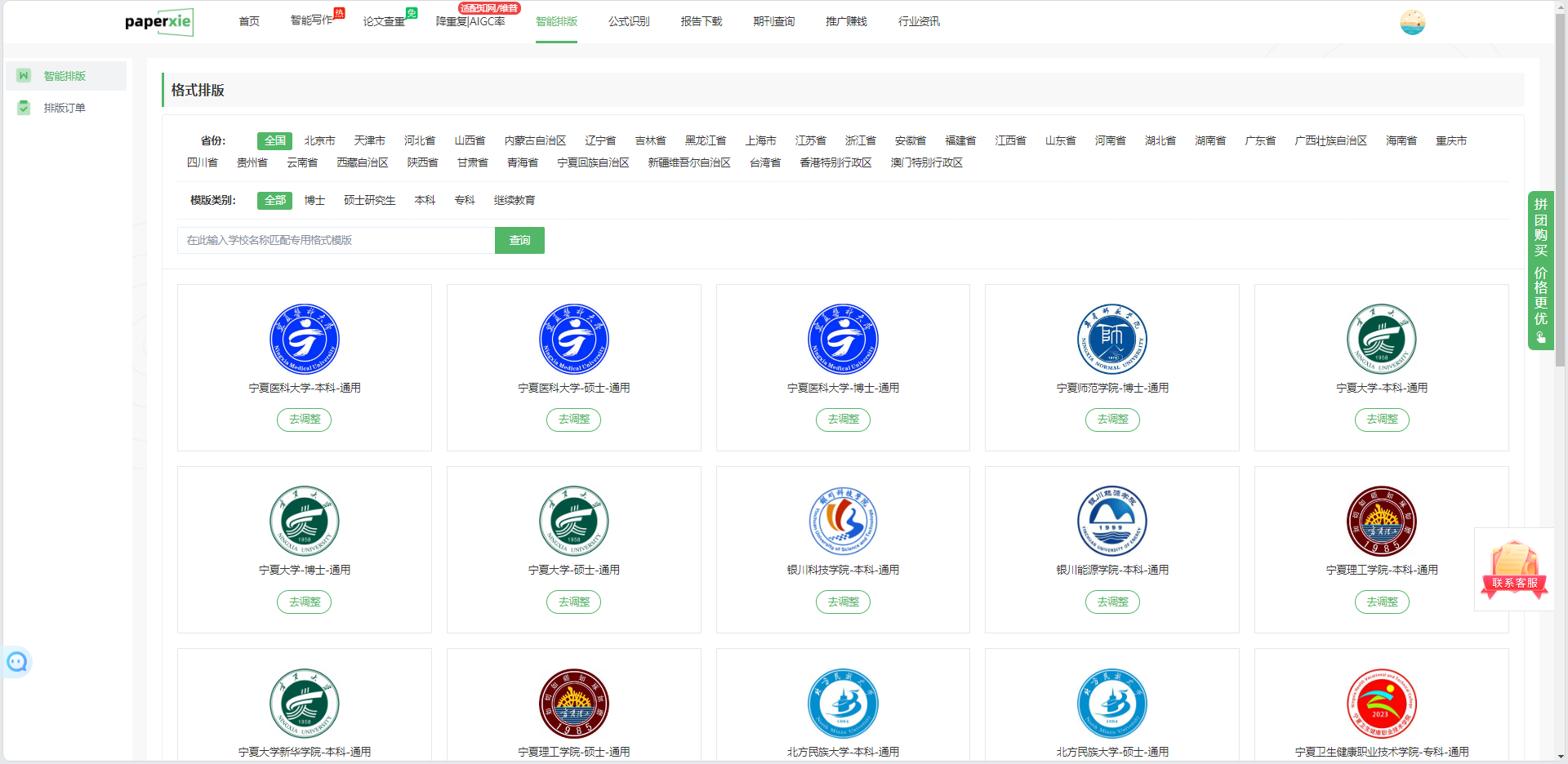Select 硕士研究生 template category filter
Image resolution: width=1568 pixels, height=764 pixels.
[x=369, y=201]
